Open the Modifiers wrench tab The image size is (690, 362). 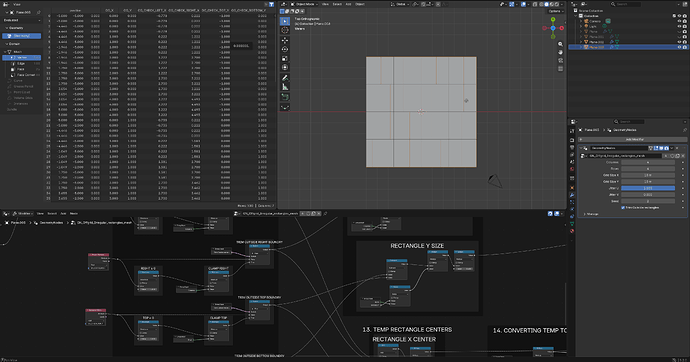click(572, 195)
